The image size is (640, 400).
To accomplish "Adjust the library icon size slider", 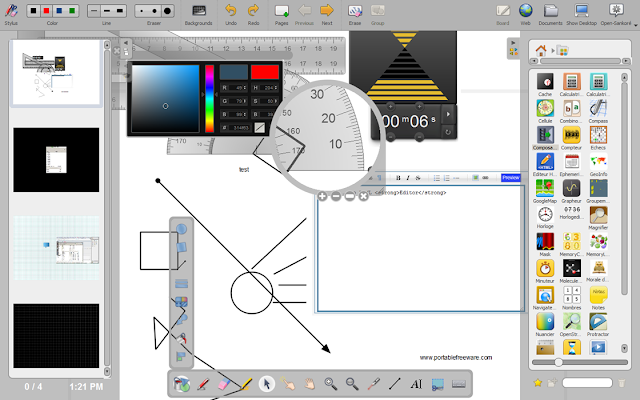I will 558,362.
